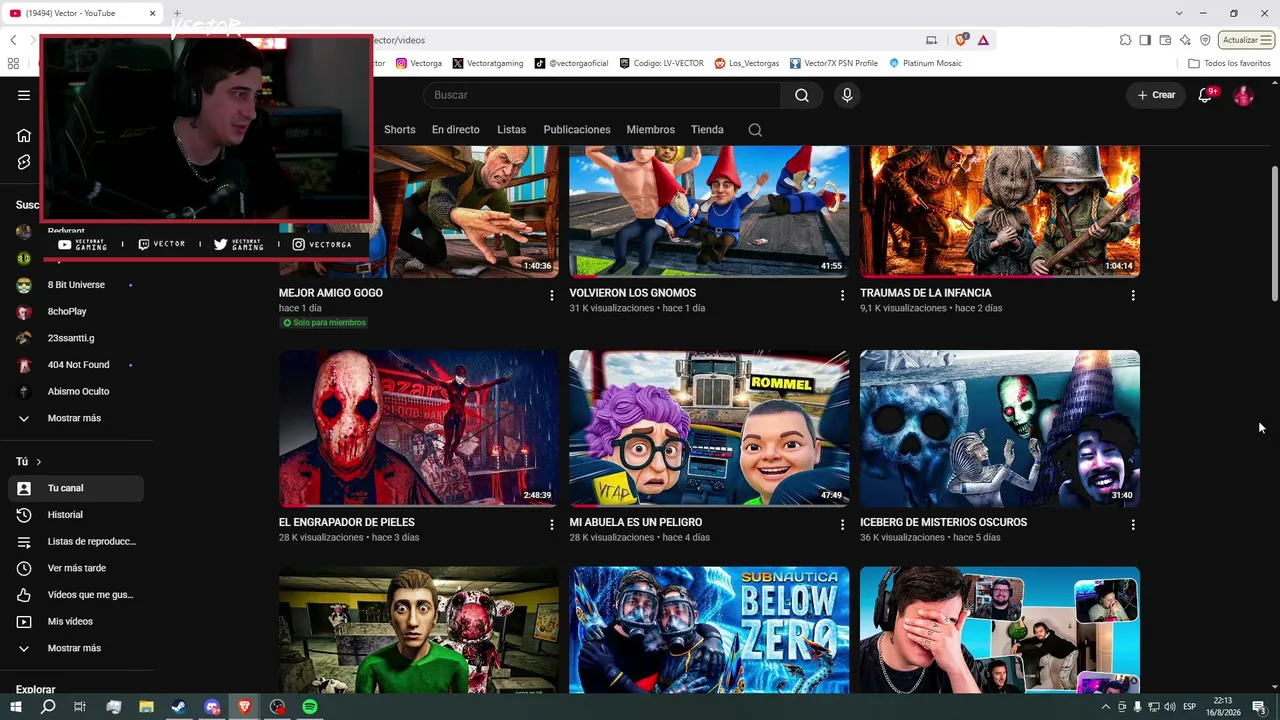This screenshot has width=1280, height=720.
Task: Open 8 Bit Universe subscription
Action: (x=76, y=285)
